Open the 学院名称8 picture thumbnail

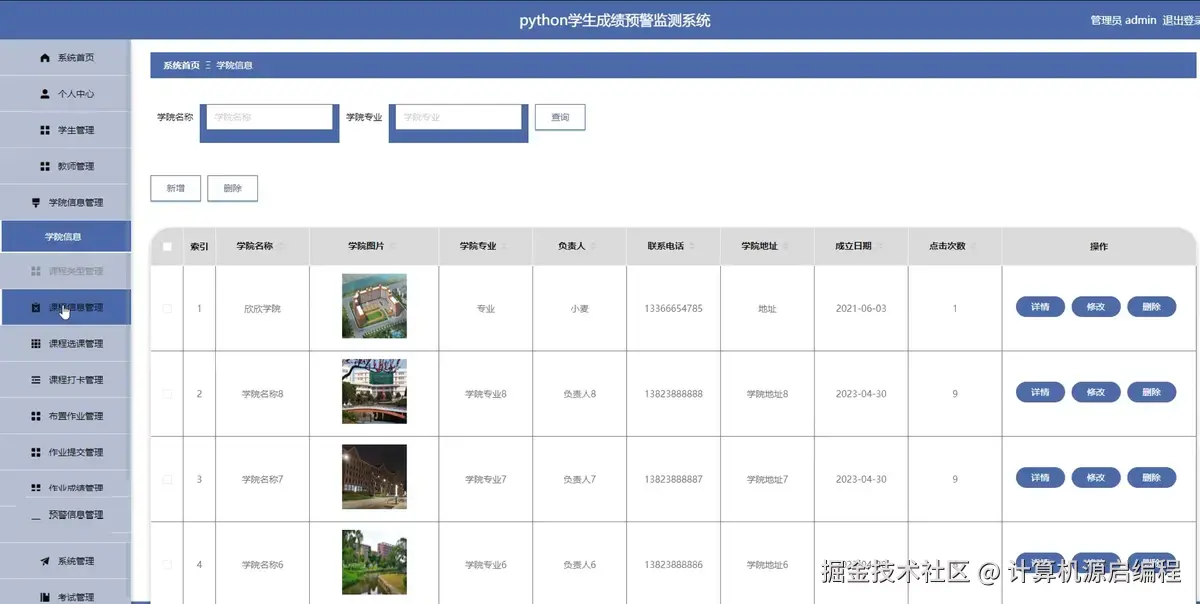[x=374, y=391]
